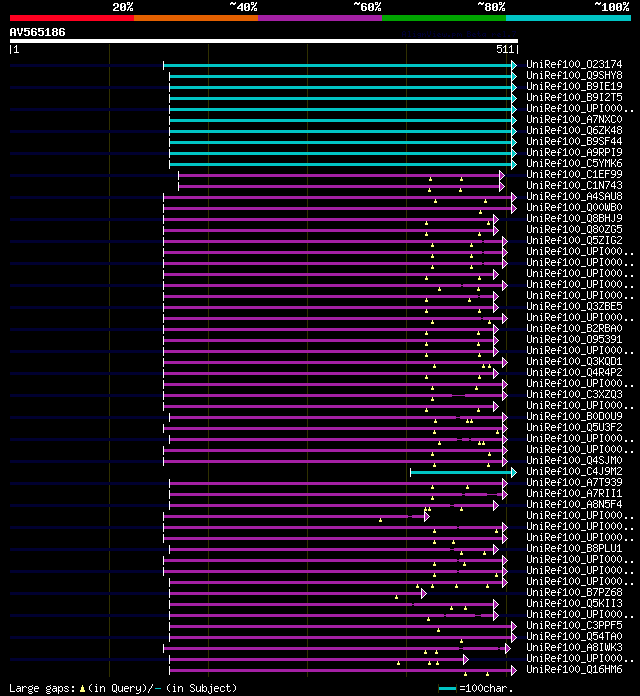
Task: Select the UniRef100_C3XZQ3 label
Action: point(574,395)
